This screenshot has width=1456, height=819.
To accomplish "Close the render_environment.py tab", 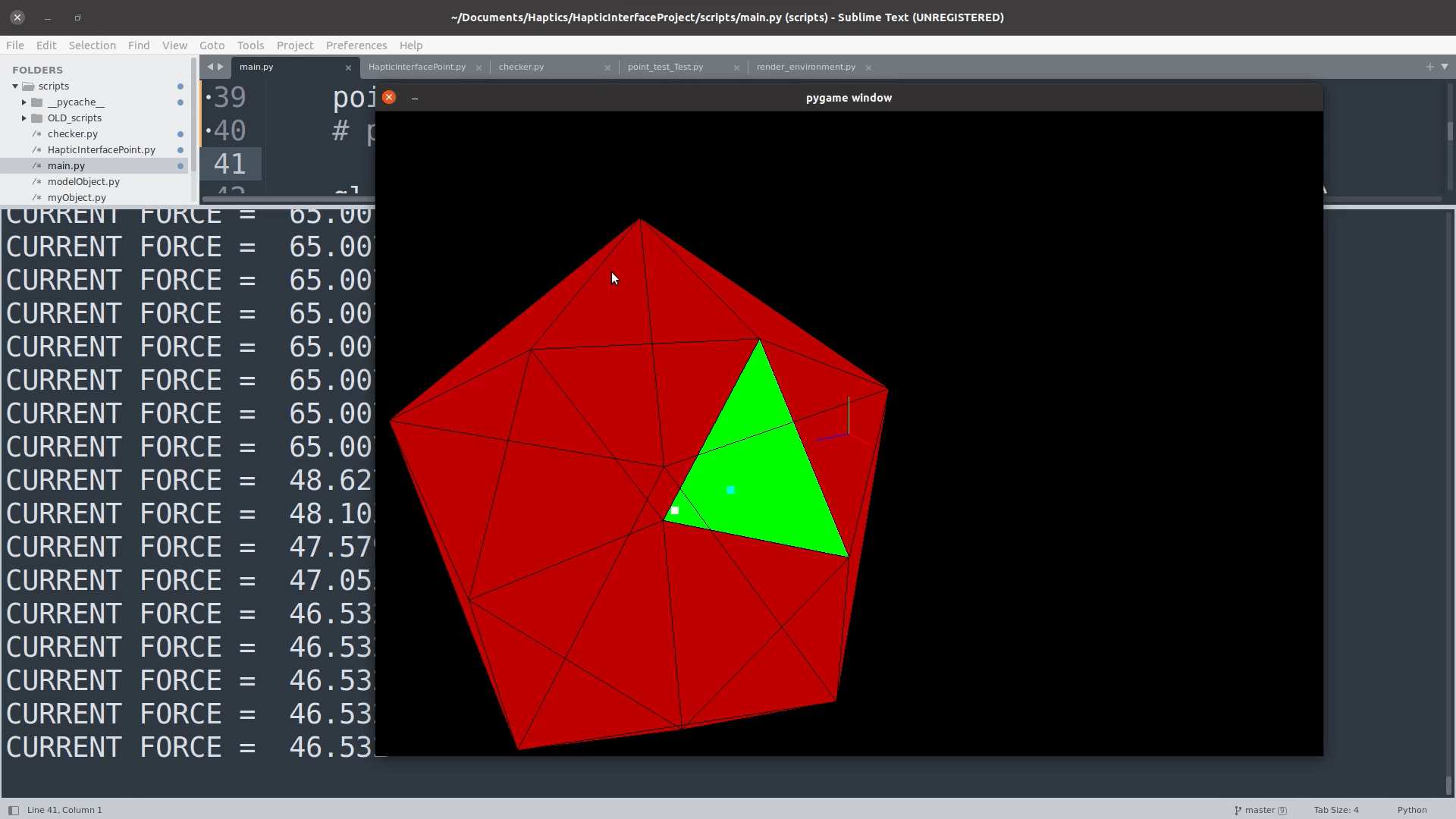I will coord(868,67).
